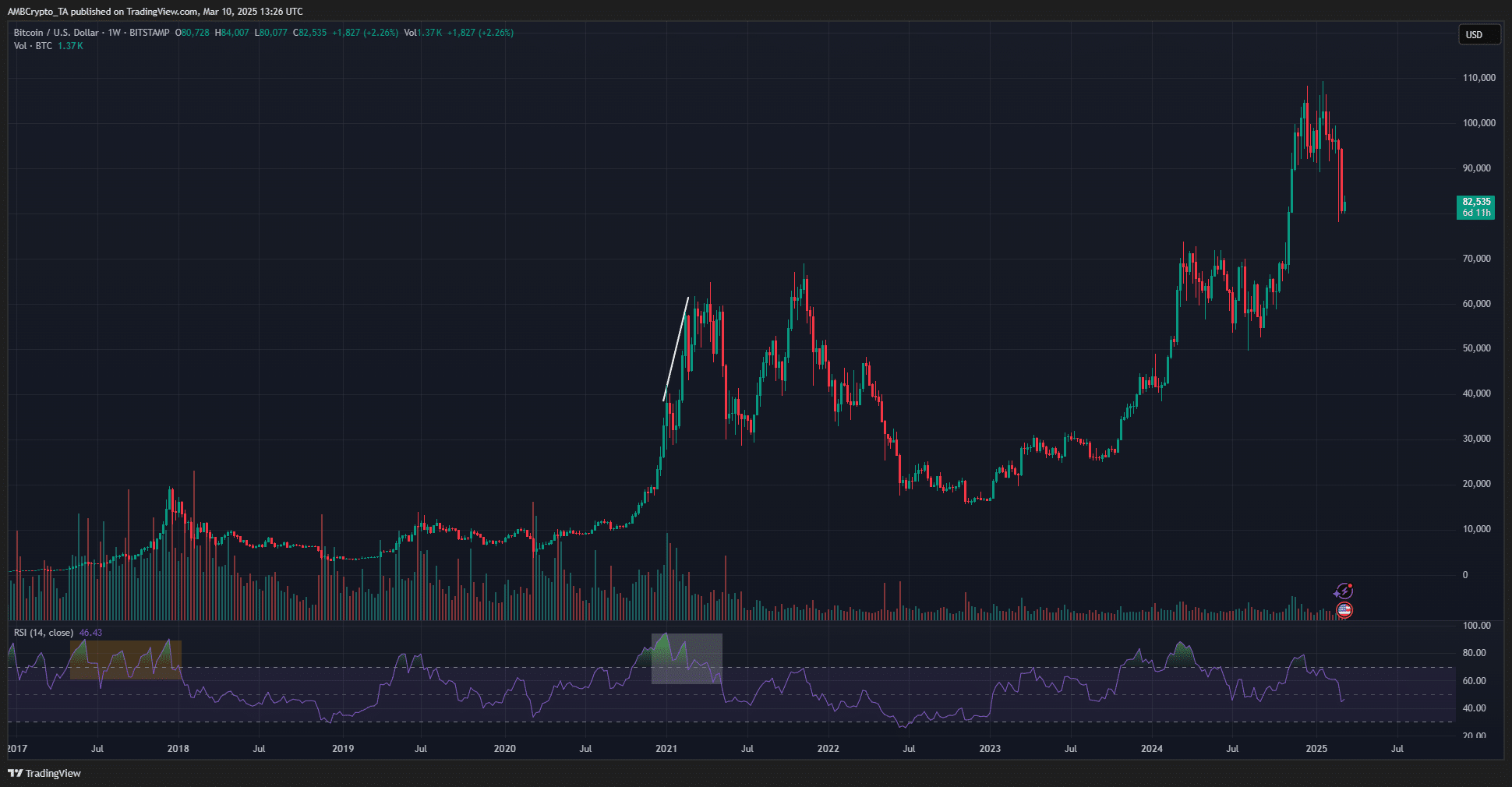
Task: Click the 2018 label on time axis
Action: tap(178, 749)
